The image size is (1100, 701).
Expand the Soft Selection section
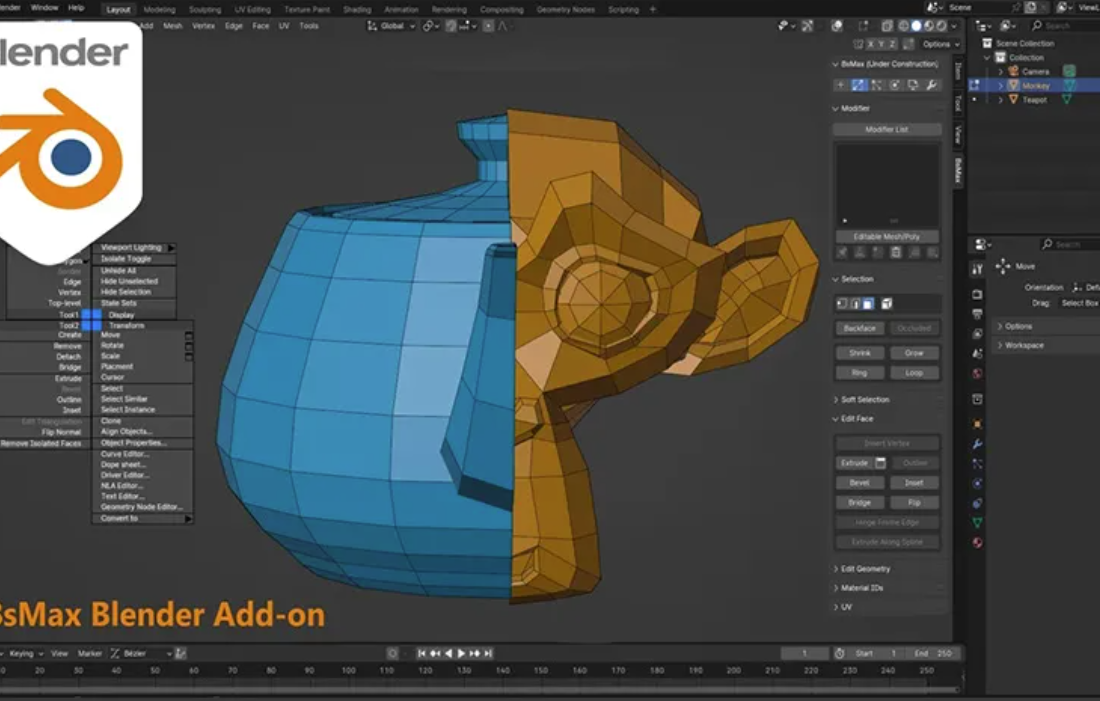tap(836, 400)
